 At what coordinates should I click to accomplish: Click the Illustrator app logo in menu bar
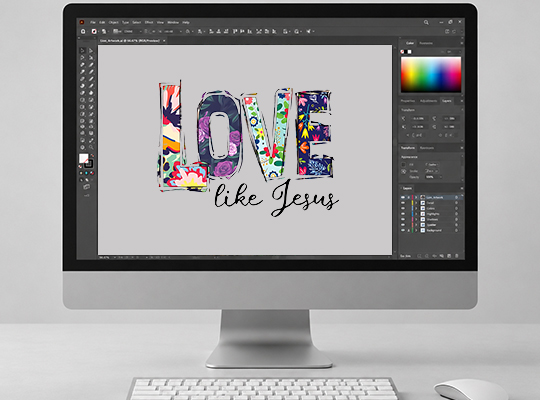(x=82, y=22)
